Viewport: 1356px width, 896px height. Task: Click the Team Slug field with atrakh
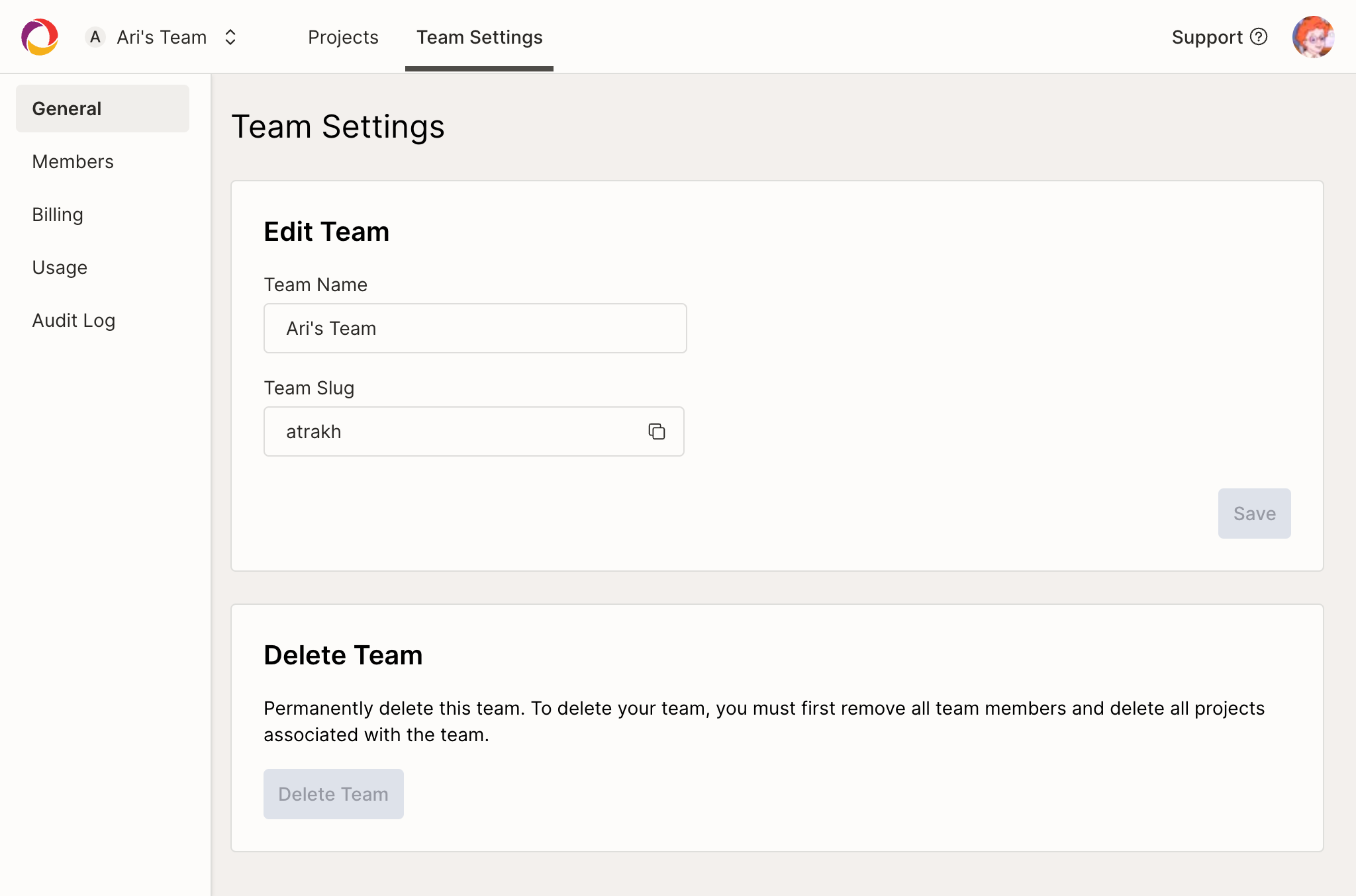click(474, 431)
